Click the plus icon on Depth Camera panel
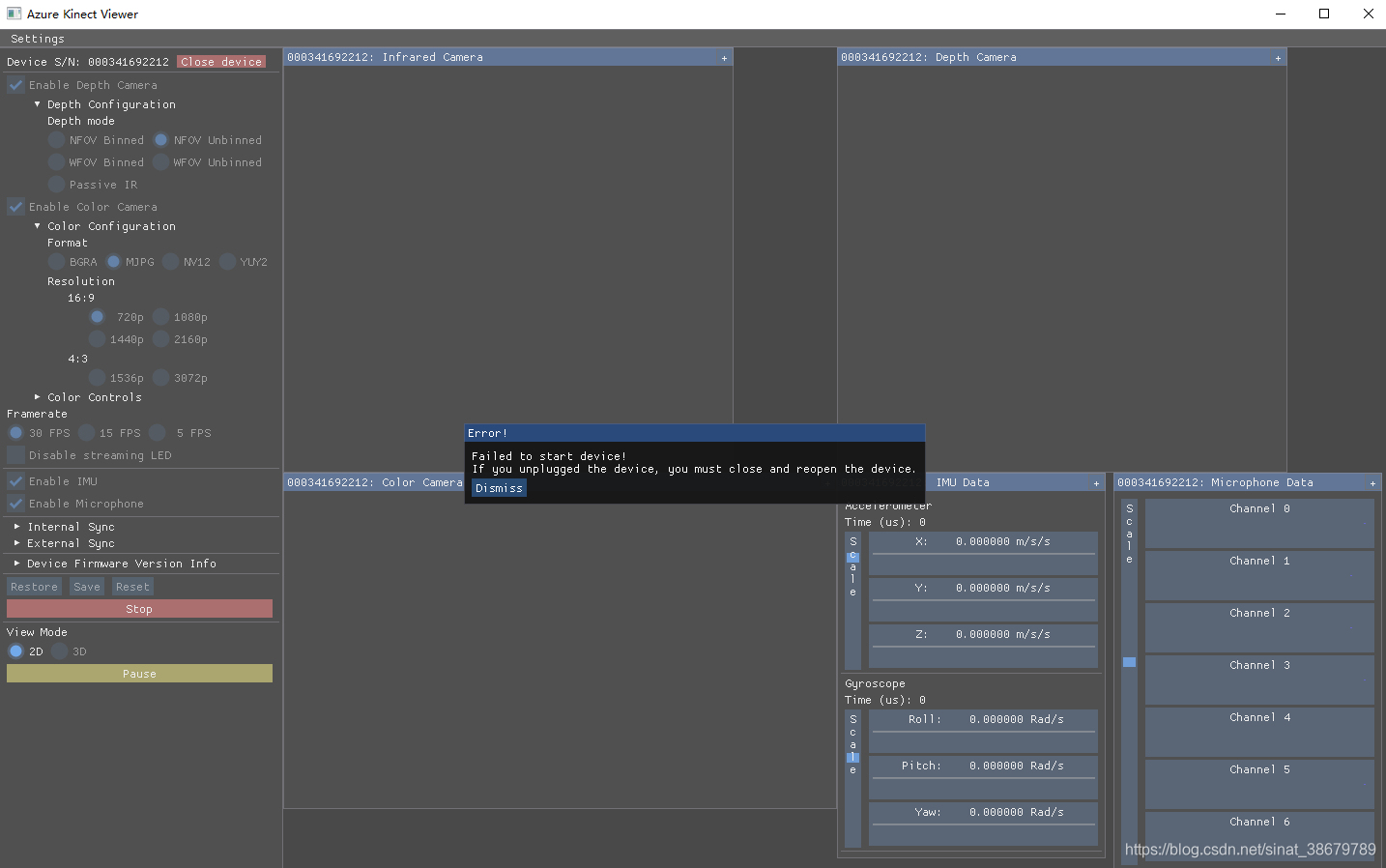The width and height of the screenshot is (1386, 868). coord(1278,58)
